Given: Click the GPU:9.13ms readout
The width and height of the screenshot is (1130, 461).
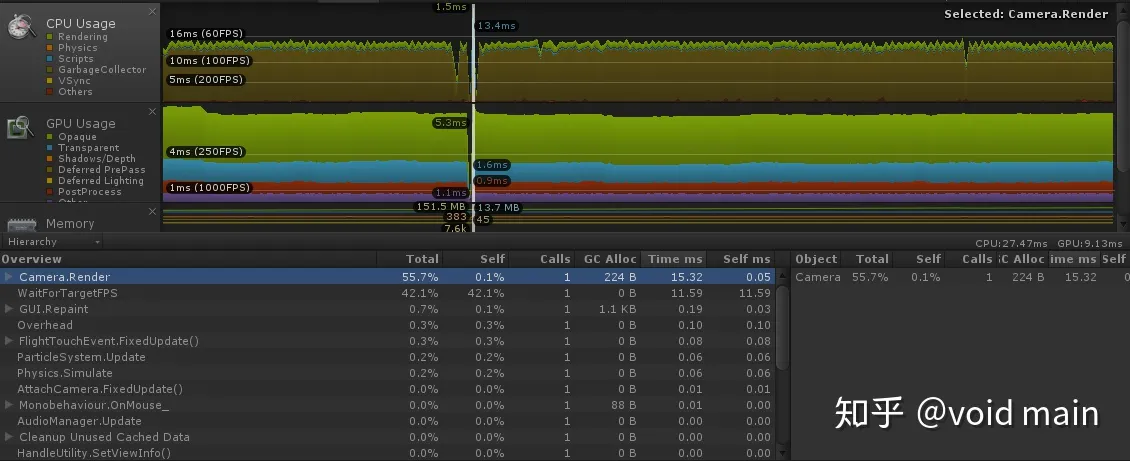Looking at the screenshot, I should coord(1090,244).
